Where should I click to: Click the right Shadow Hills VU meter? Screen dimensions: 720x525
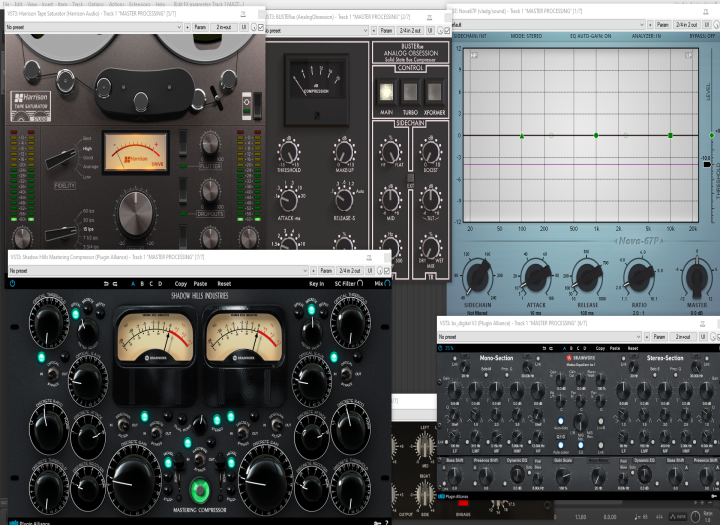click(x=244, y=339)
